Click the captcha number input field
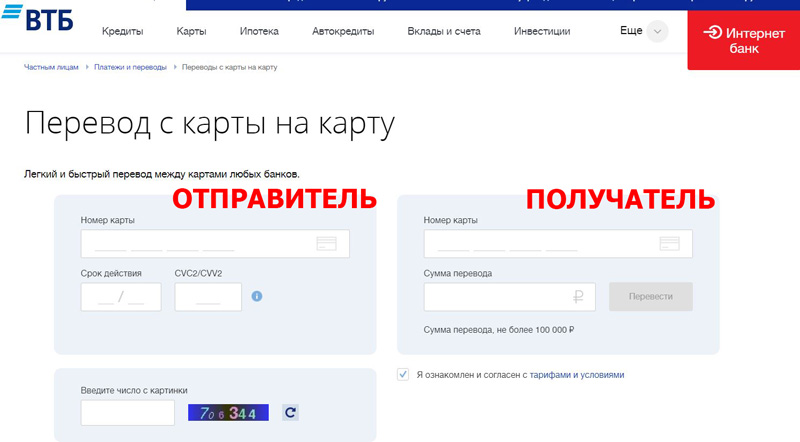This screenshot has height=442, width=800. 128,412
